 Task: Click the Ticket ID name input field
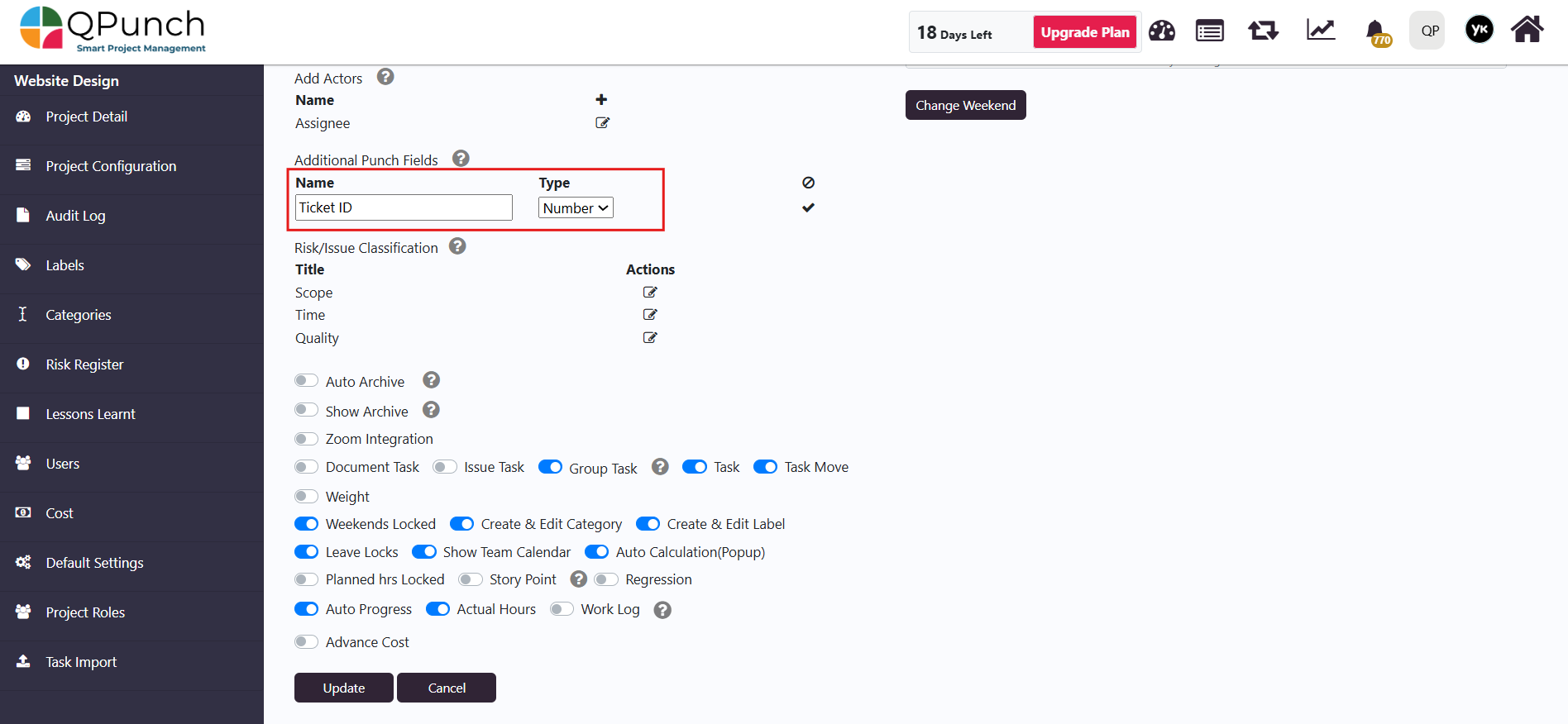click(404, 207)
